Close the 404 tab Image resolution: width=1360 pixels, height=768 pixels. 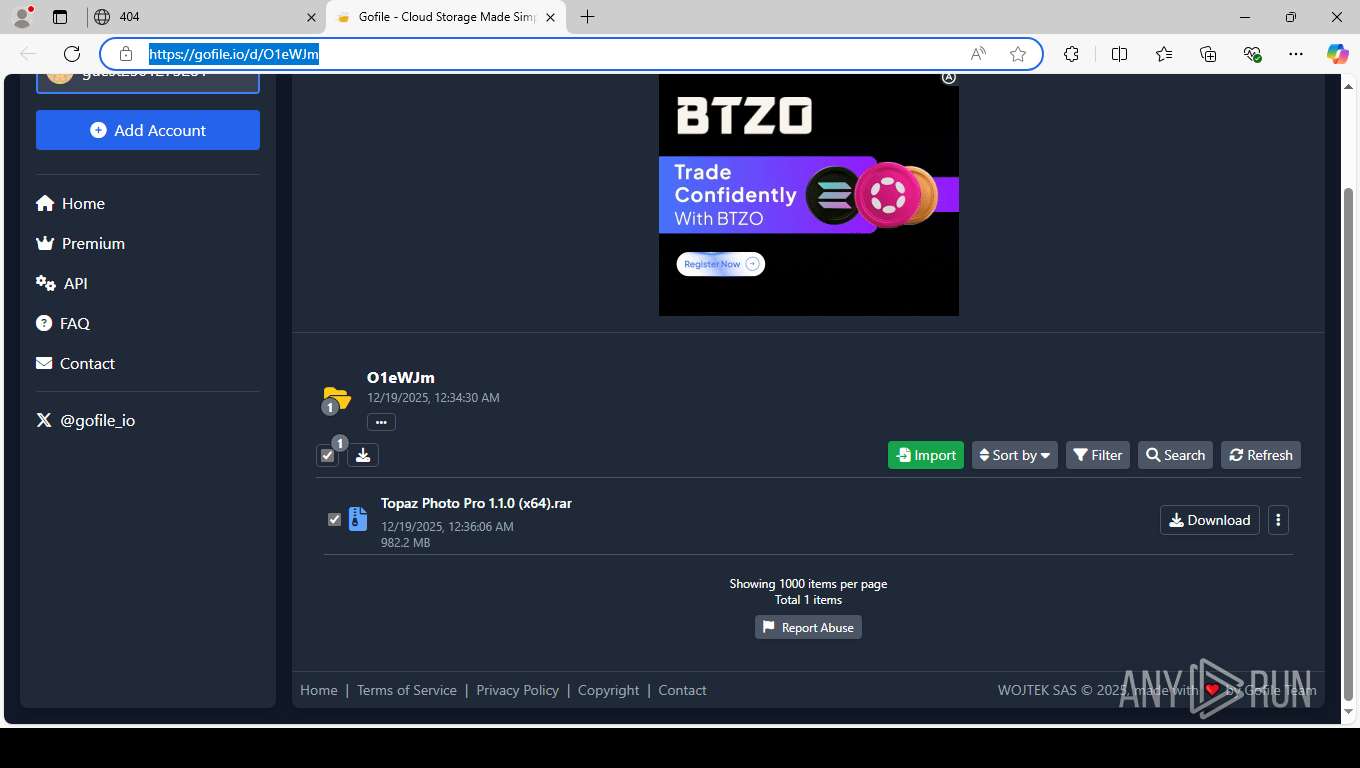click(x=311, y=17)
